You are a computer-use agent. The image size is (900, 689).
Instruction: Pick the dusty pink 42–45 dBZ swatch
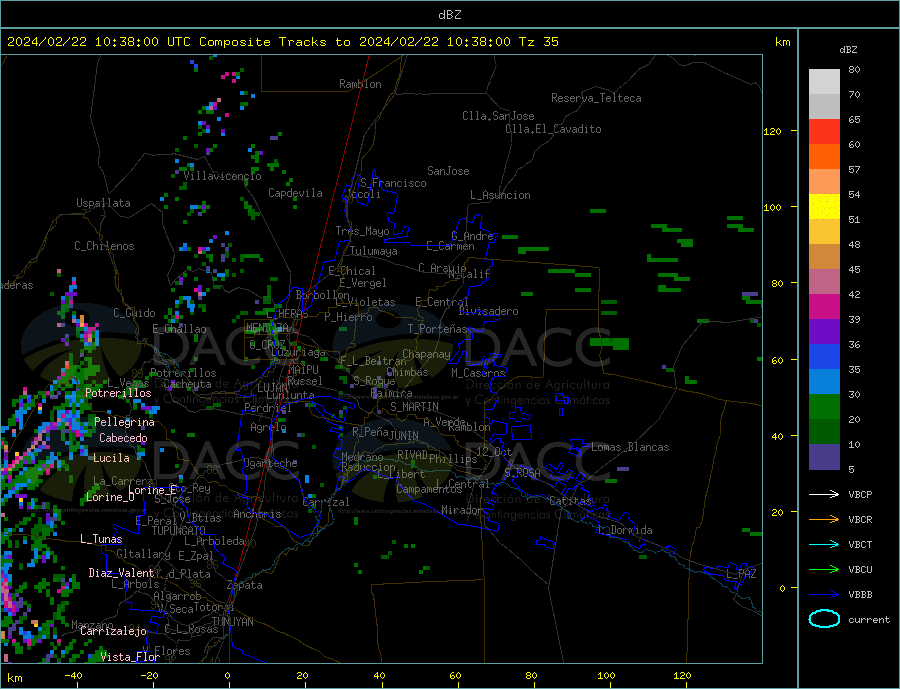(824, 281)
